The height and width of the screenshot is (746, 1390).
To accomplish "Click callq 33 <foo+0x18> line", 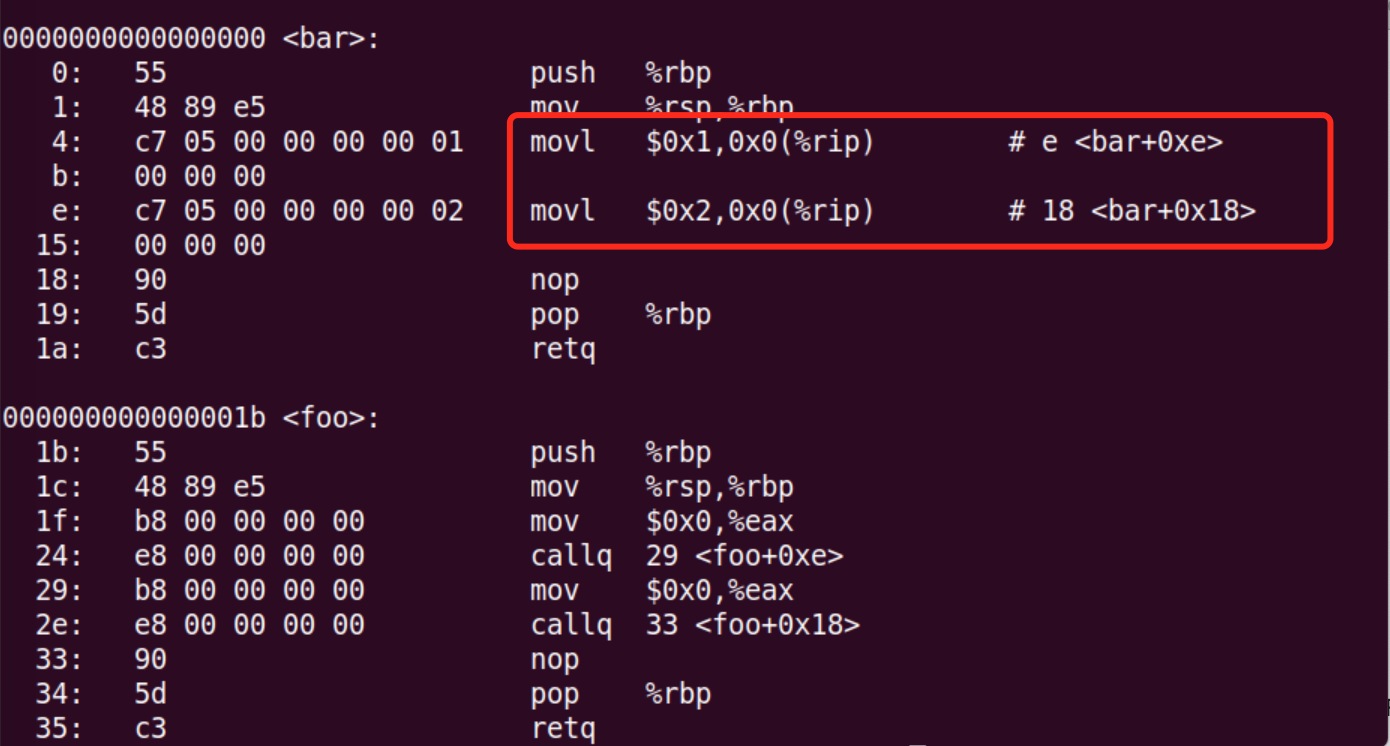I will point(695,625).
